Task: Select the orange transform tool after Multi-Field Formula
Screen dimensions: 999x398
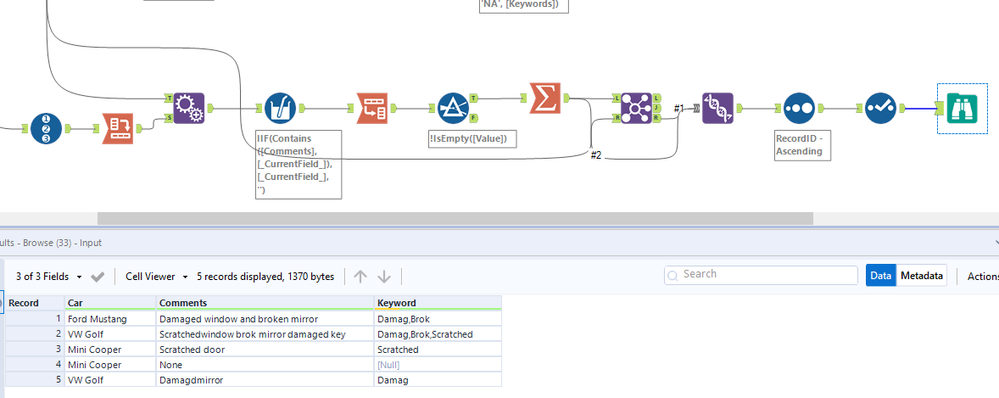Action: coord(372,108)
